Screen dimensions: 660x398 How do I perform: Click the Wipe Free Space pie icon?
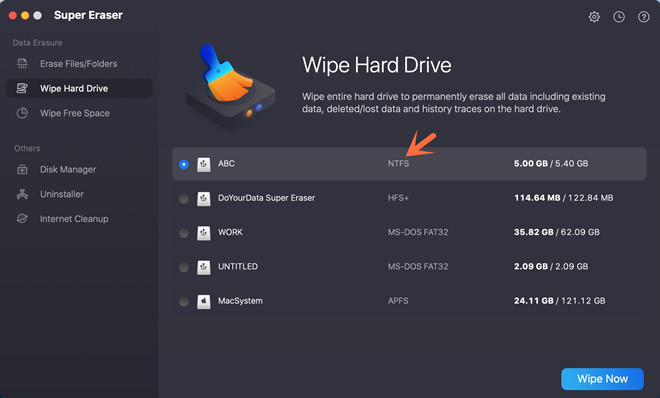[x=22, y=113]
